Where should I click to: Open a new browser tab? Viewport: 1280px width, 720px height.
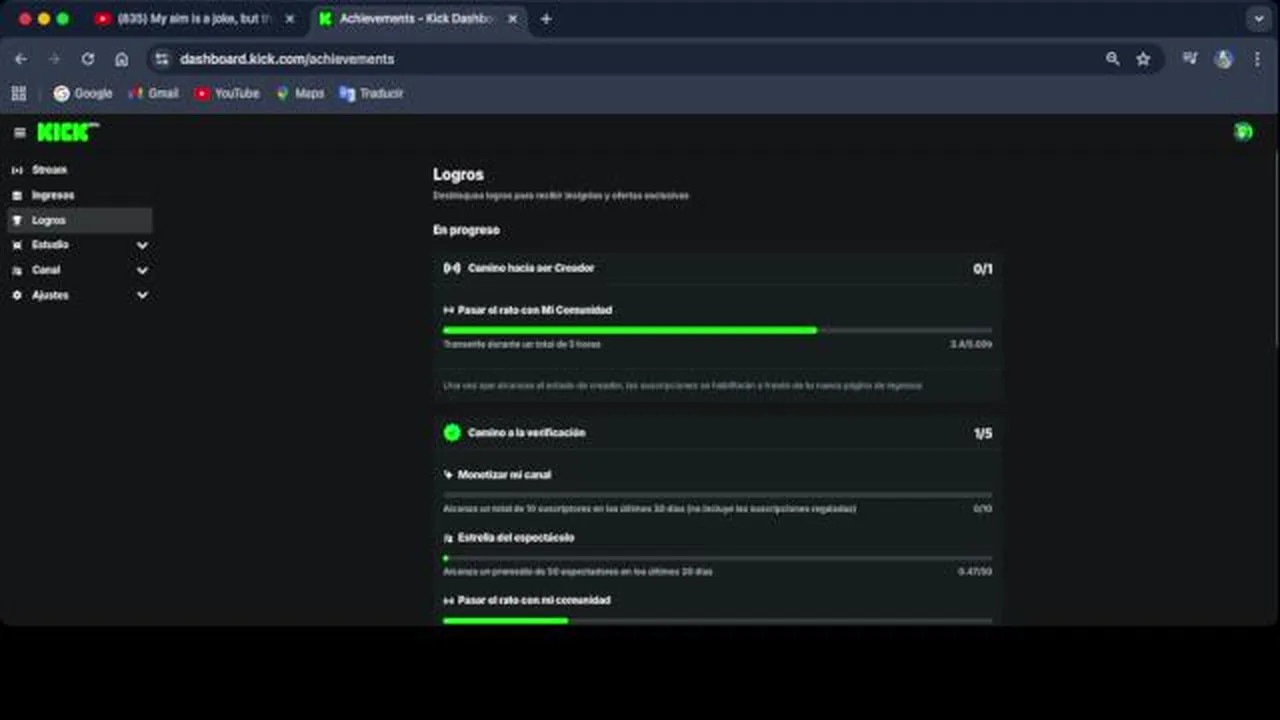pyautogui.click(x=546, y=19)
